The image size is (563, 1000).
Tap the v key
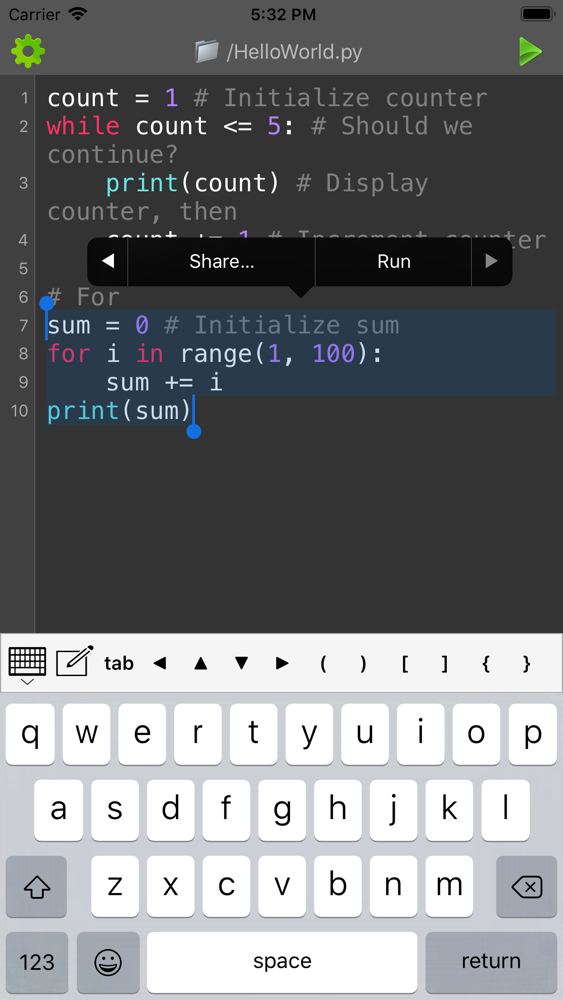pos(282,886)
